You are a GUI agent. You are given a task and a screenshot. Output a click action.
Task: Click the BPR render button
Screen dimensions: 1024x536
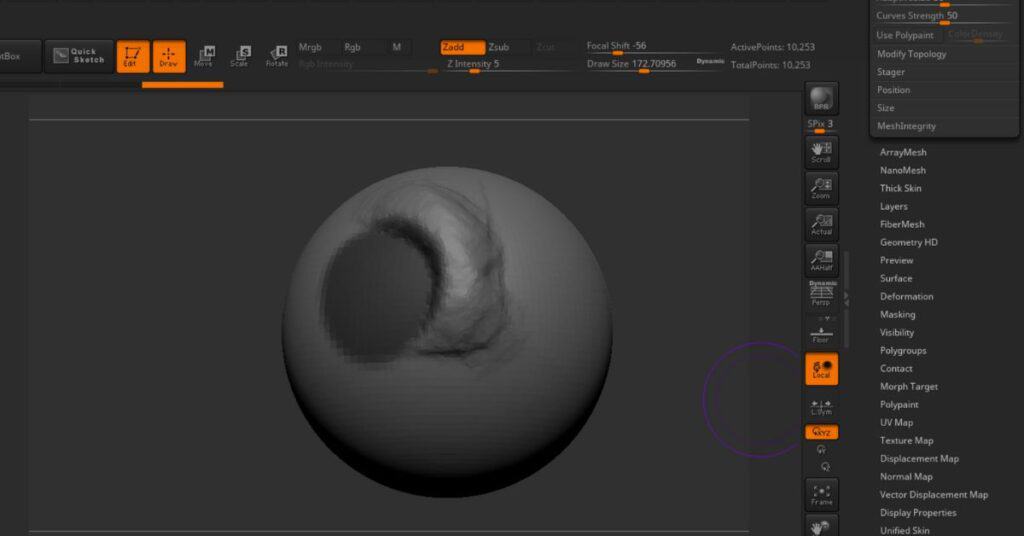[x=821, y=97]
